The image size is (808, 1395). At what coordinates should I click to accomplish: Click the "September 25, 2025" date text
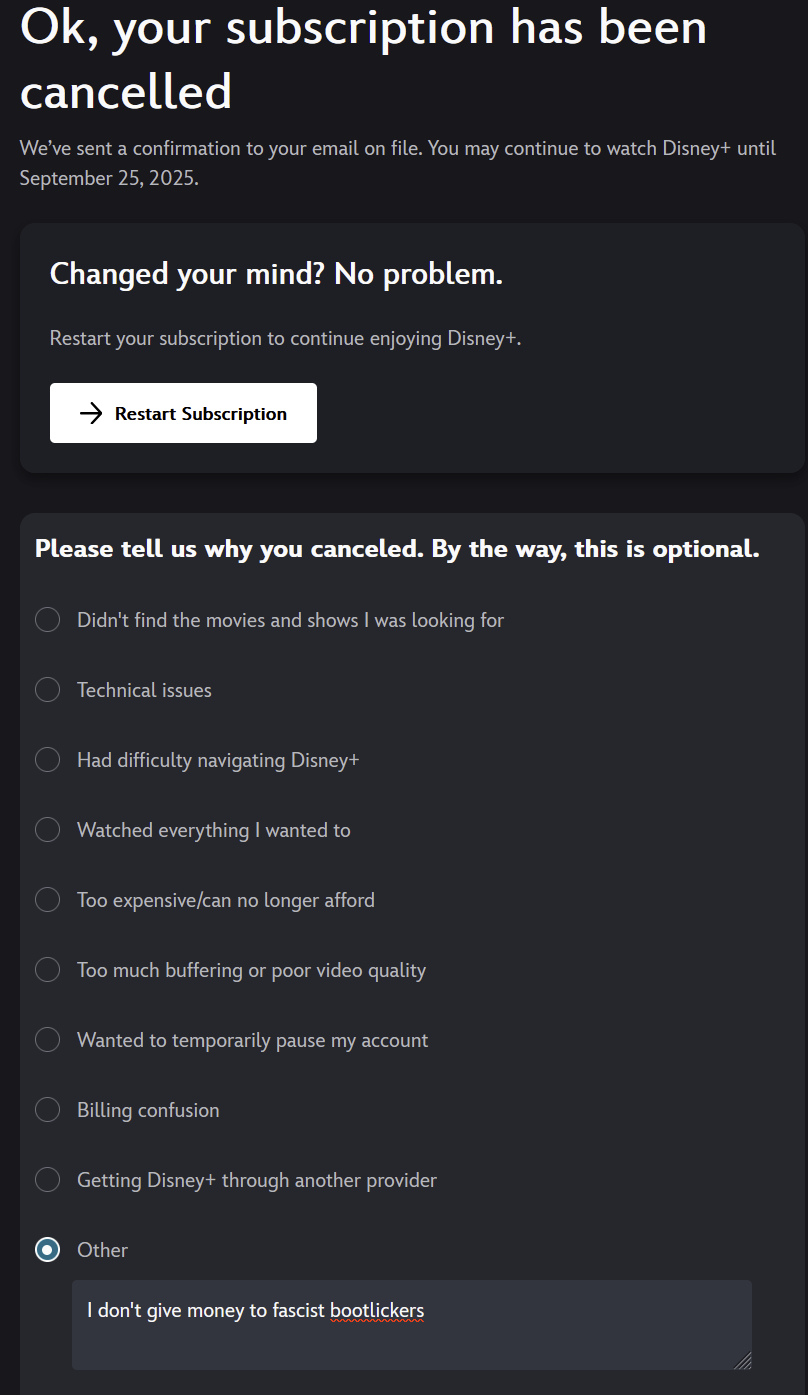coord(108,178)
